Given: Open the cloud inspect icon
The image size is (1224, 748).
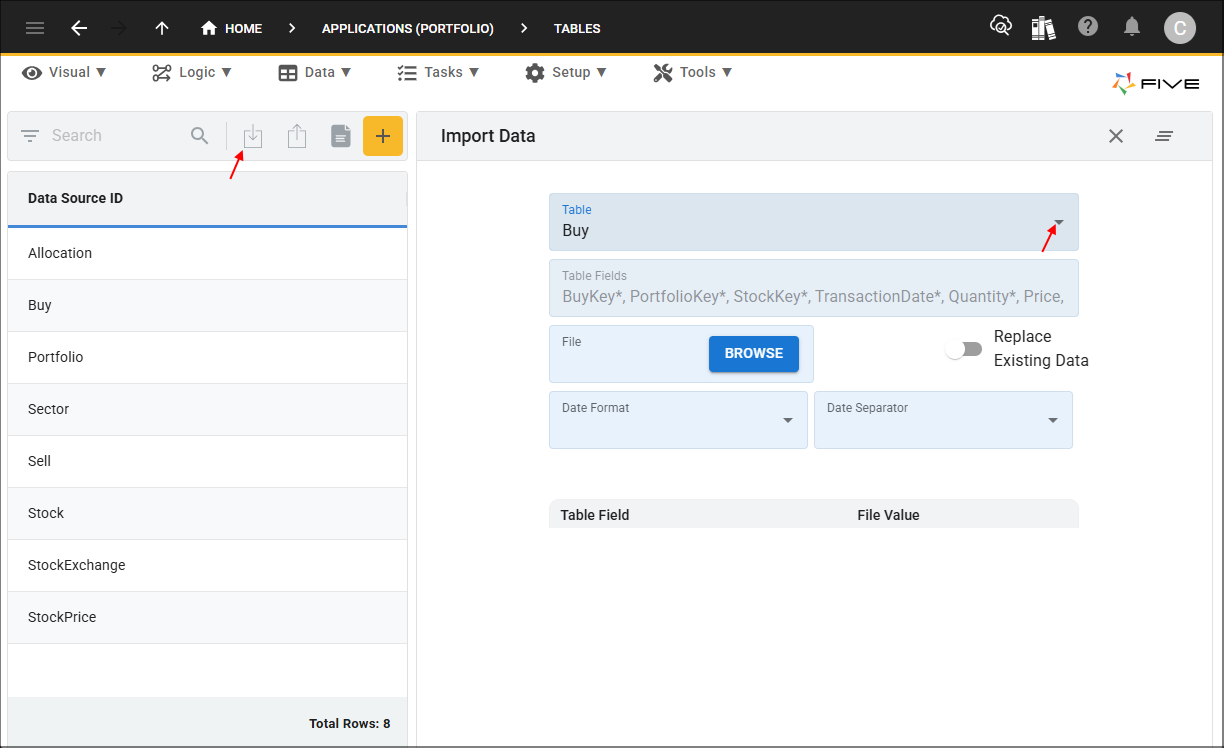Looking at the screenshot, I should 1000,27.
